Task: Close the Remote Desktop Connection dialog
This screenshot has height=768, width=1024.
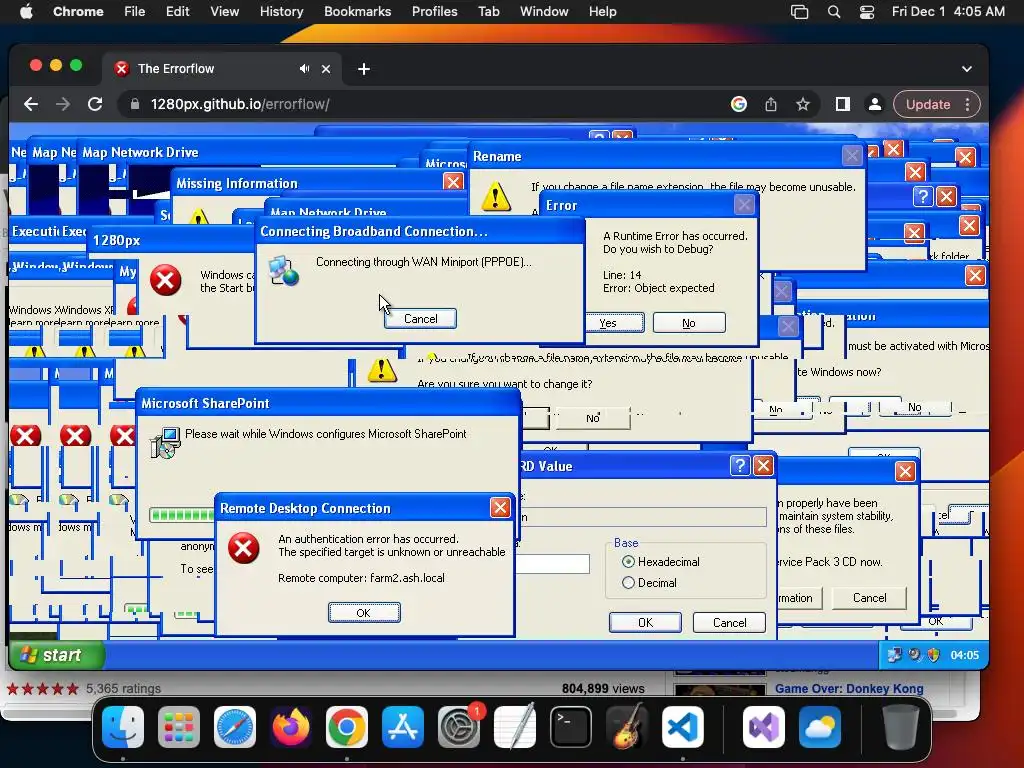Action: [x=500, y=507]
